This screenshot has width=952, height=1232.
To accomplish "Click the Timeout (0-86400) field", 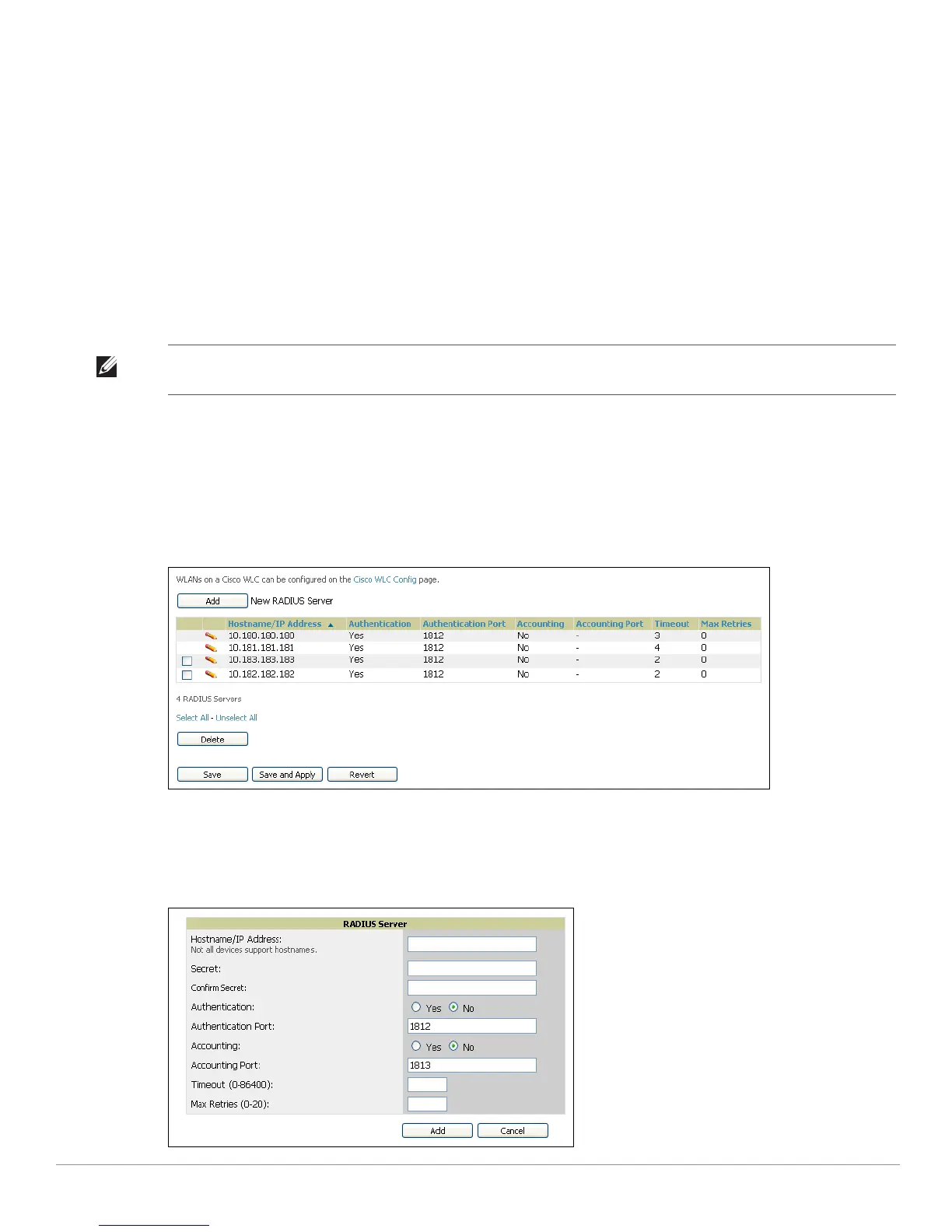I will click(427, 1084).
